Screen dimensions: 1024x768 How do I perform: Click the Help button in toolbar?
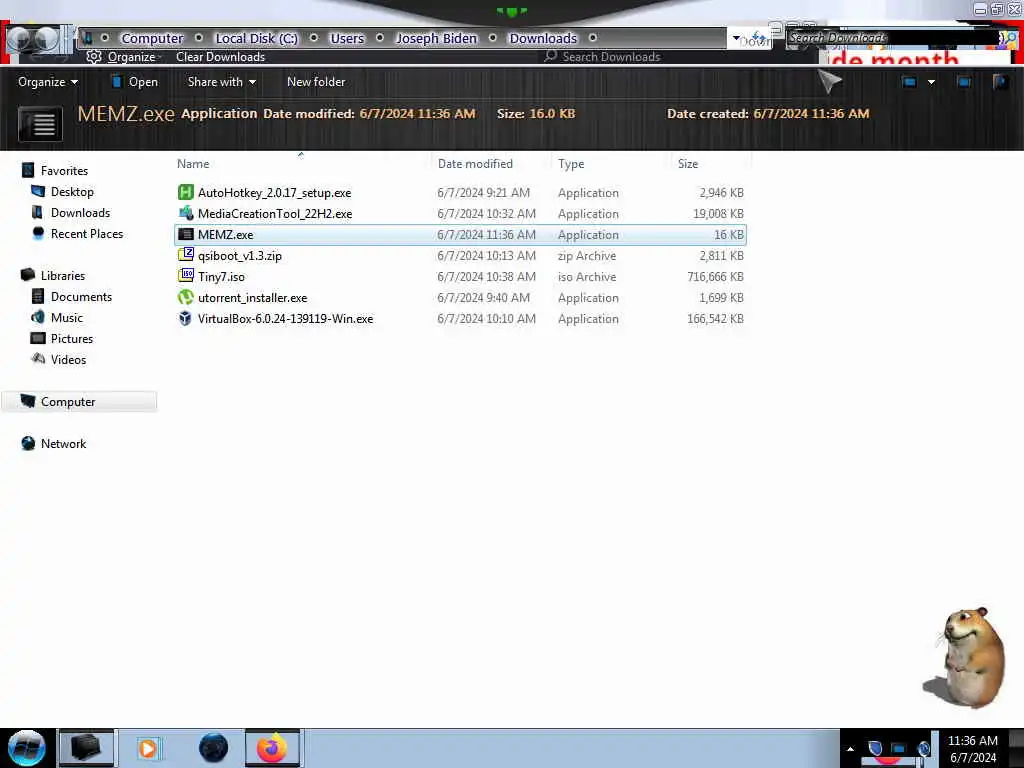pyautogui.click(x=1000, y=82)
